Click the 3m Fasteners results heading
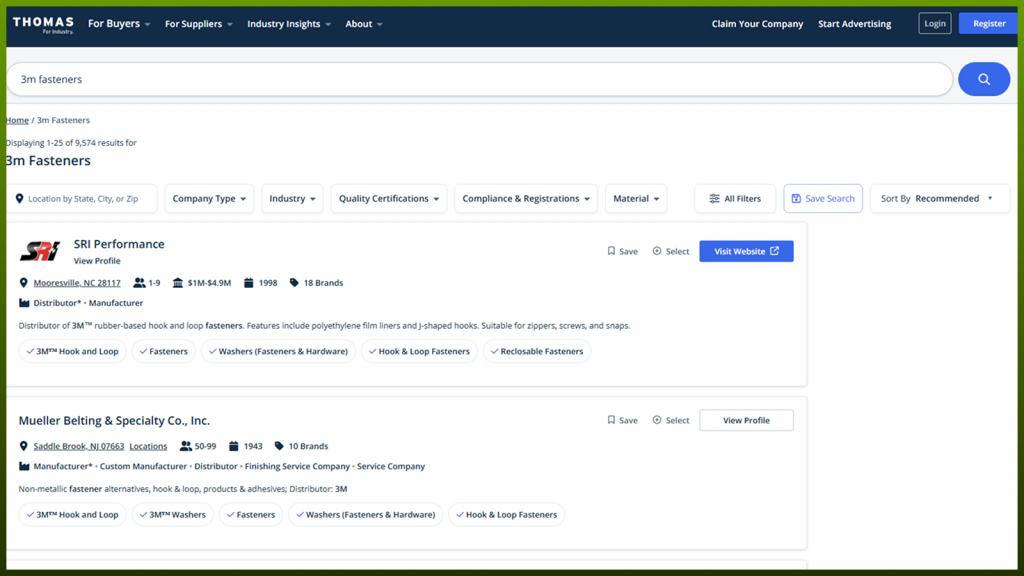The height and width of the screenshot is (576, 1024). pyautogui.click(x=48, y=161)
